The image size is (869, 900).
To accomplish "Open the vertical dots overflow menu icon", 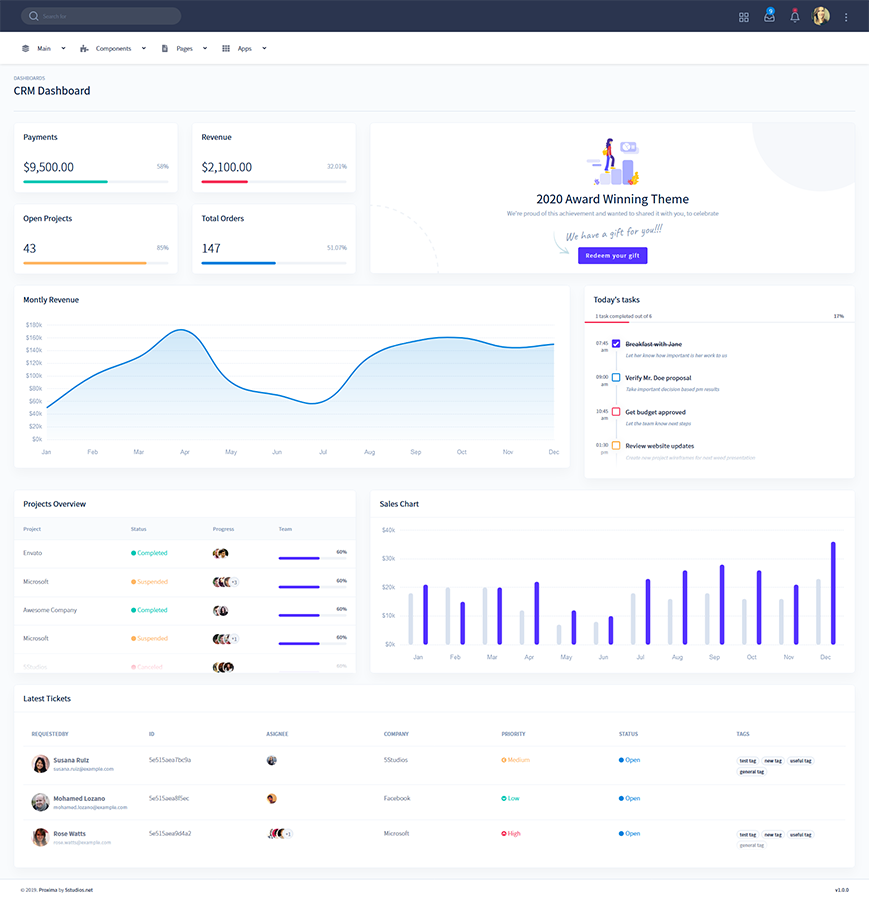I will (x=846, y=16).
